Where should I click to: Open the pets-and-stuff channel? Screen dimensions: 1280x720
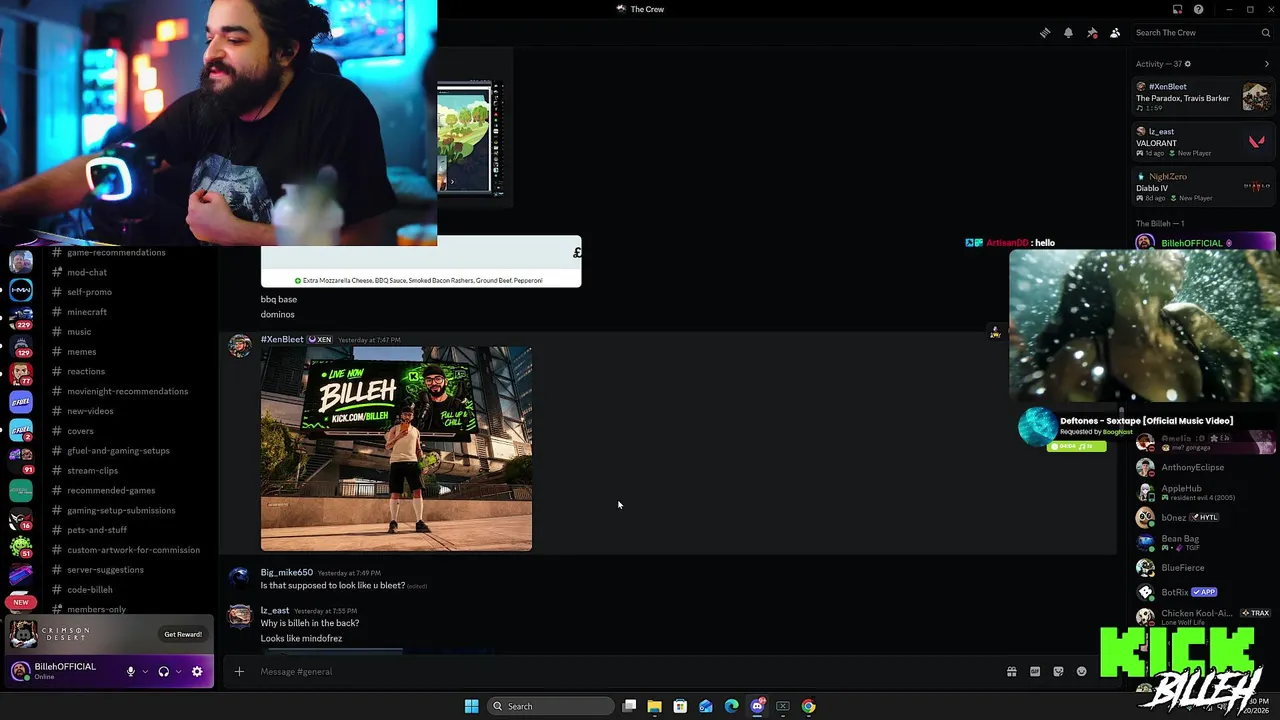coord(97,530)
